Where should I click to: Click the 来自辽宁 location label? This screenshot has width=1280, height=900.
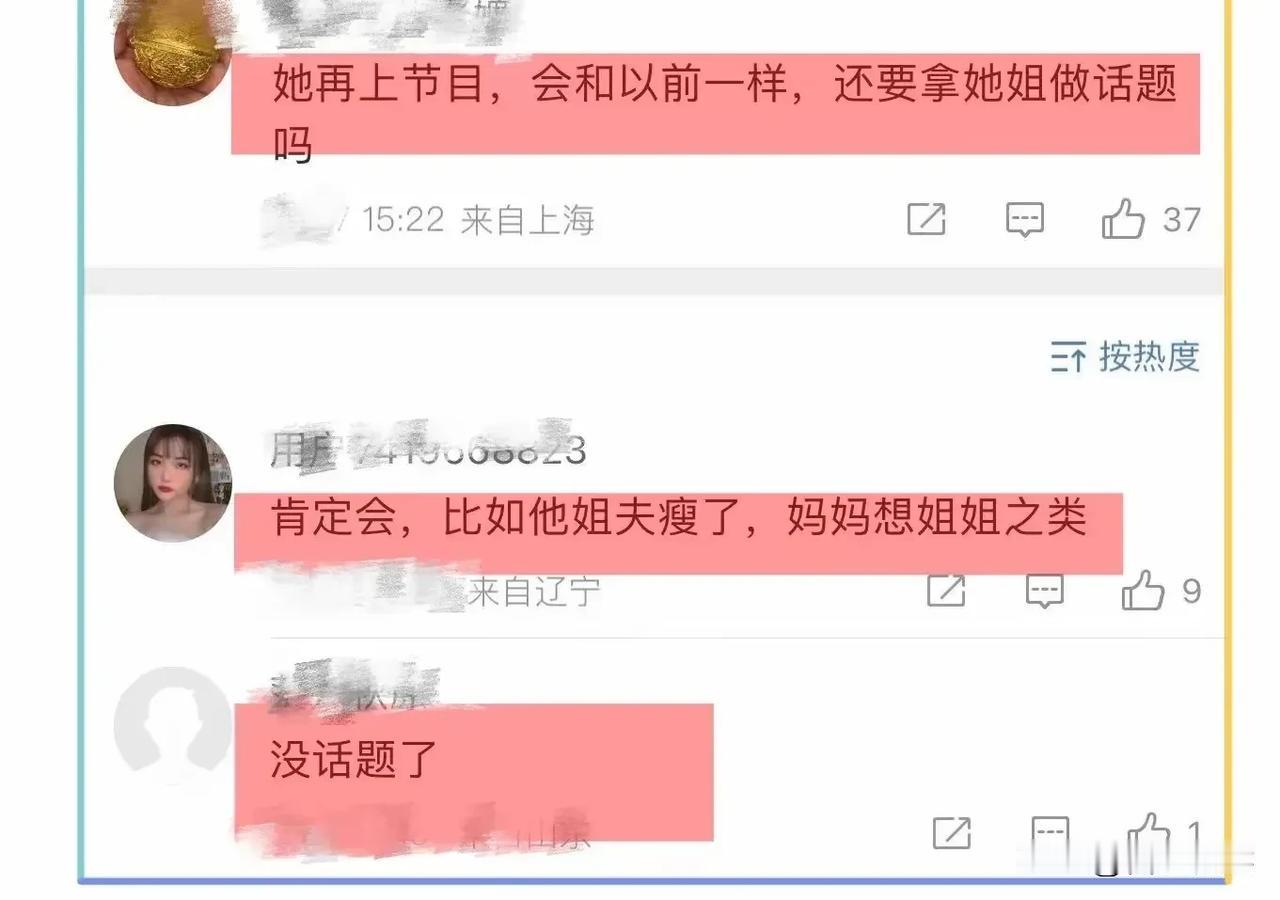(x=534, y=592)
